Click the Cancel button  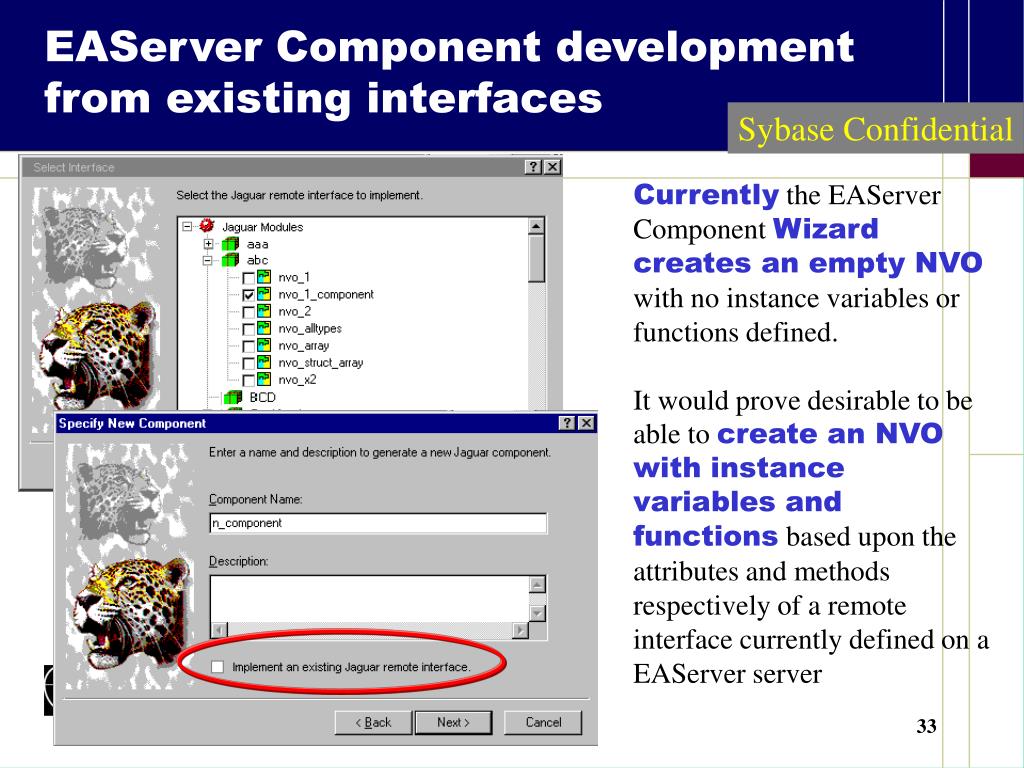pos(543,722)
